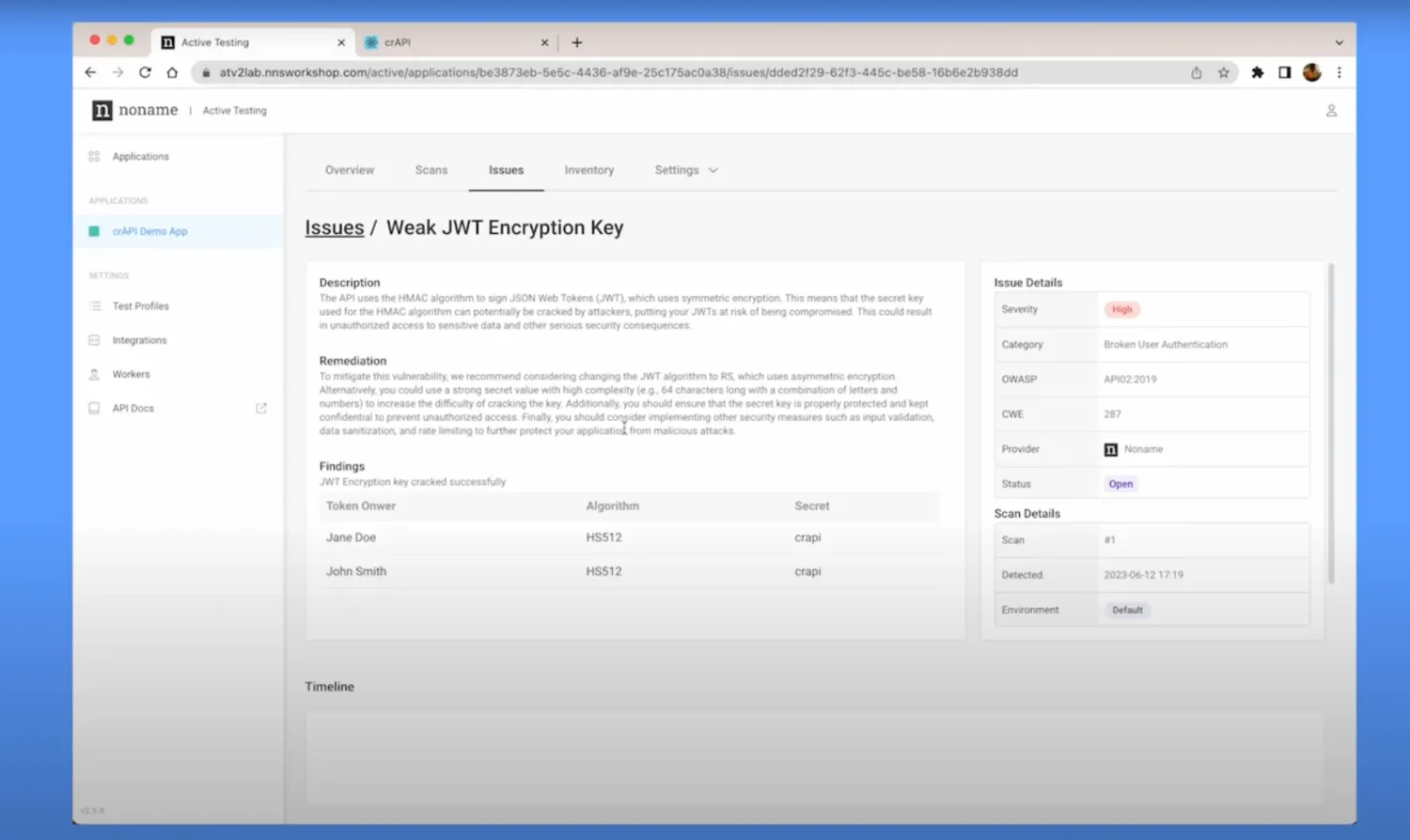Viewport: 1410px width, 840px height.
Task: Select the Active Testing browser tab
Action: pyautogui.click(x=254, y=42)
